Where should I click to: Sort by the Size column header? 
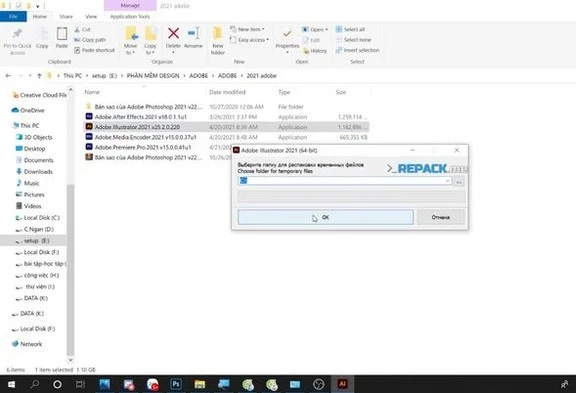coord(341,92)
